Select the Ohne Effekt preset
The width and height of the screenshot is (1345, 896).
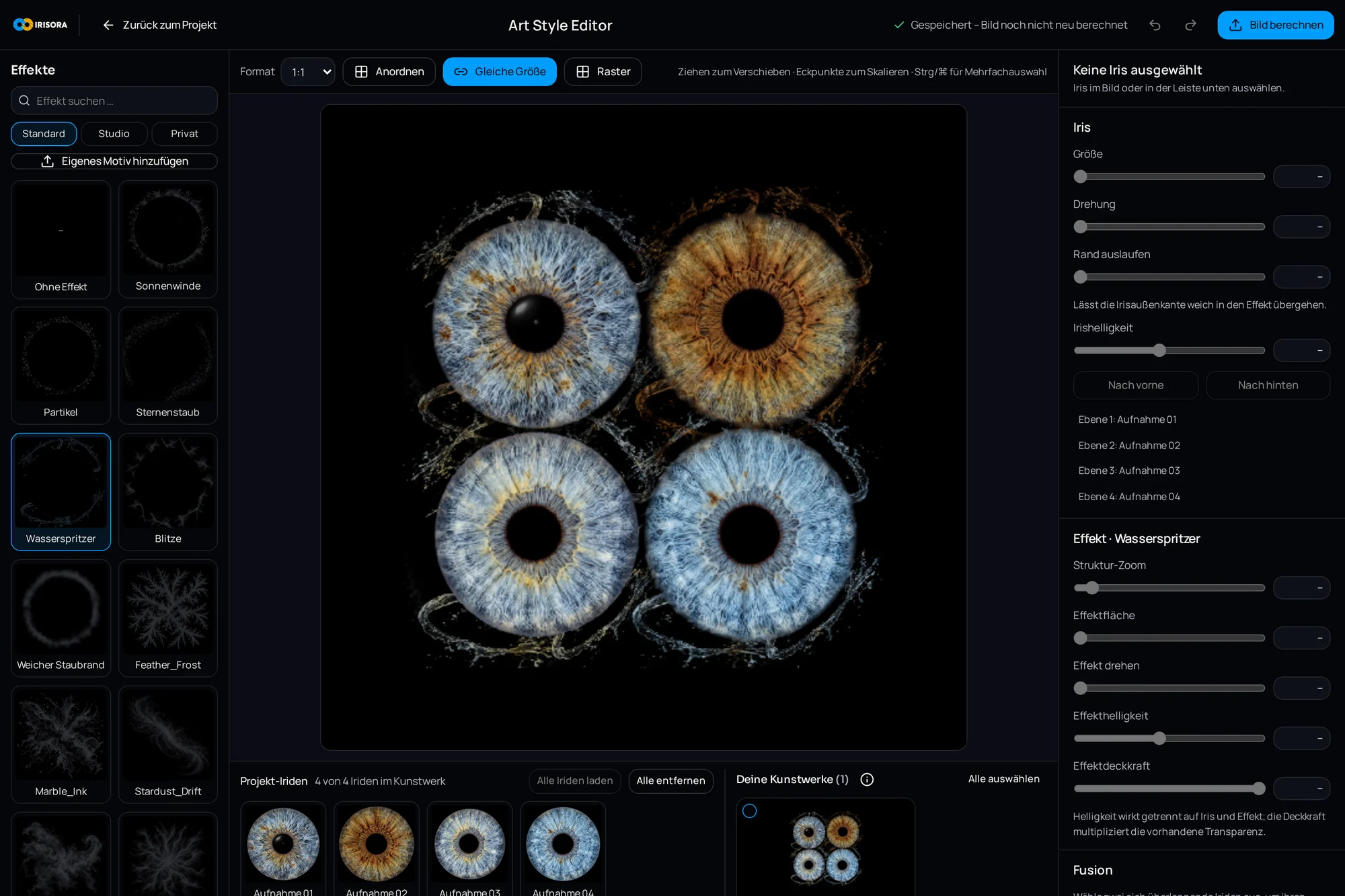coord(61,239)
